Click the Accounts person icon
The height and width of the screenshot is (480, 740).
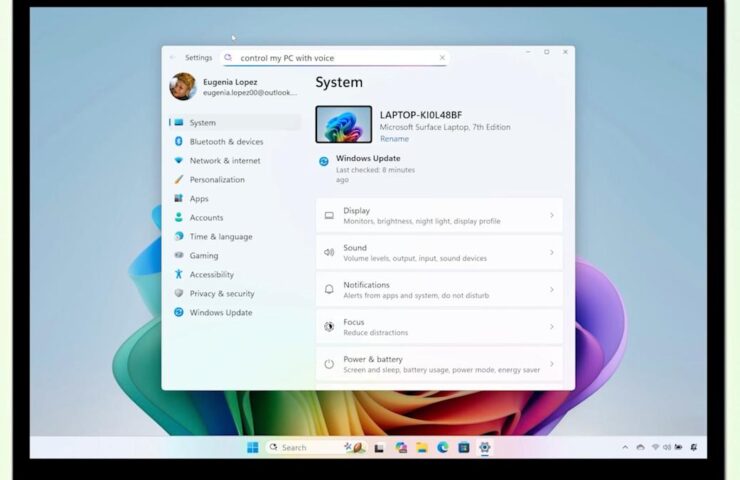178,217
